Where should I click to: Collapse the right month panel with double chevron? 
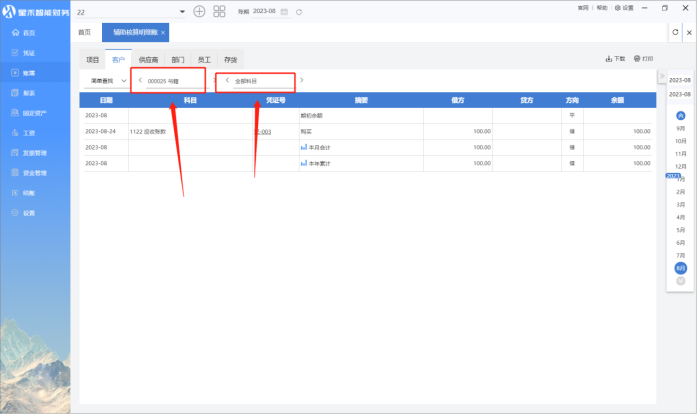661,78
